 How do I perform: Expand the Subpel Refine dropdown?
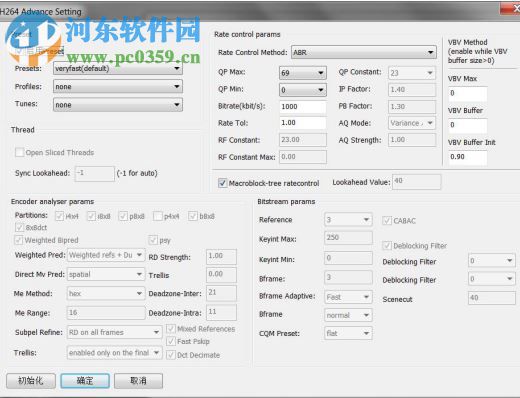point(114,332)
